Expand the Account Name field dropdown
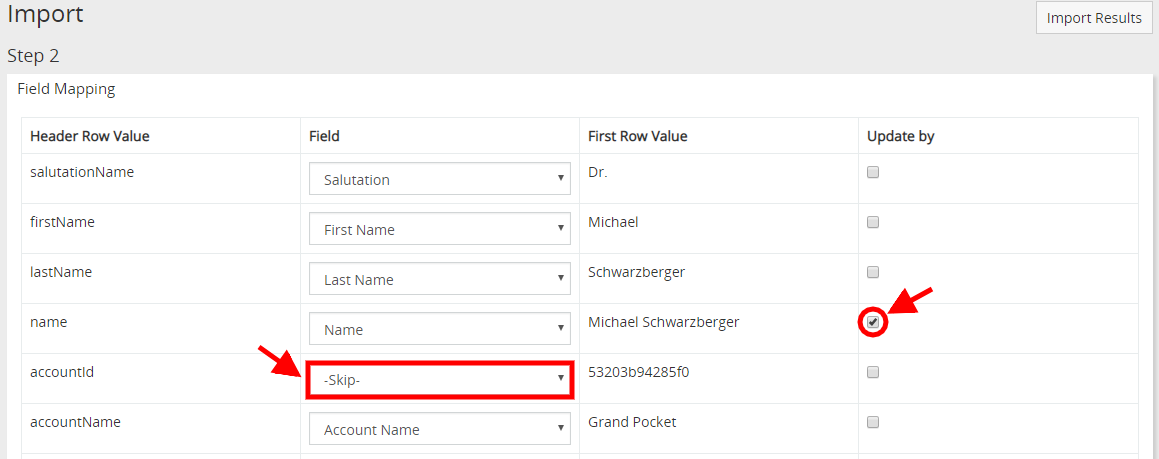1159x459 pixels. (440, 429)
